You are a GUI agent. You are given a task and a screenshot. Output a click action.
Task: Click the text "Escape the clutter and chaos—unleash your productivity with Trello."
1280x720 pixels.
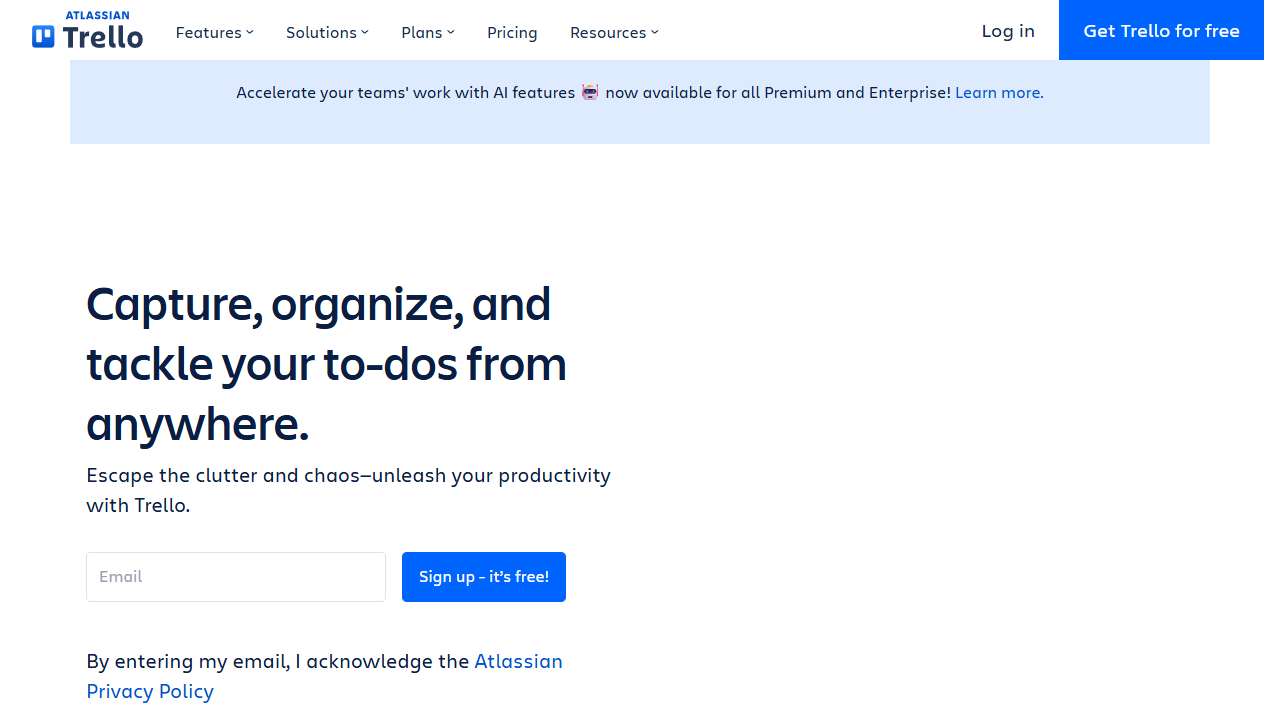tap(348, 490)
